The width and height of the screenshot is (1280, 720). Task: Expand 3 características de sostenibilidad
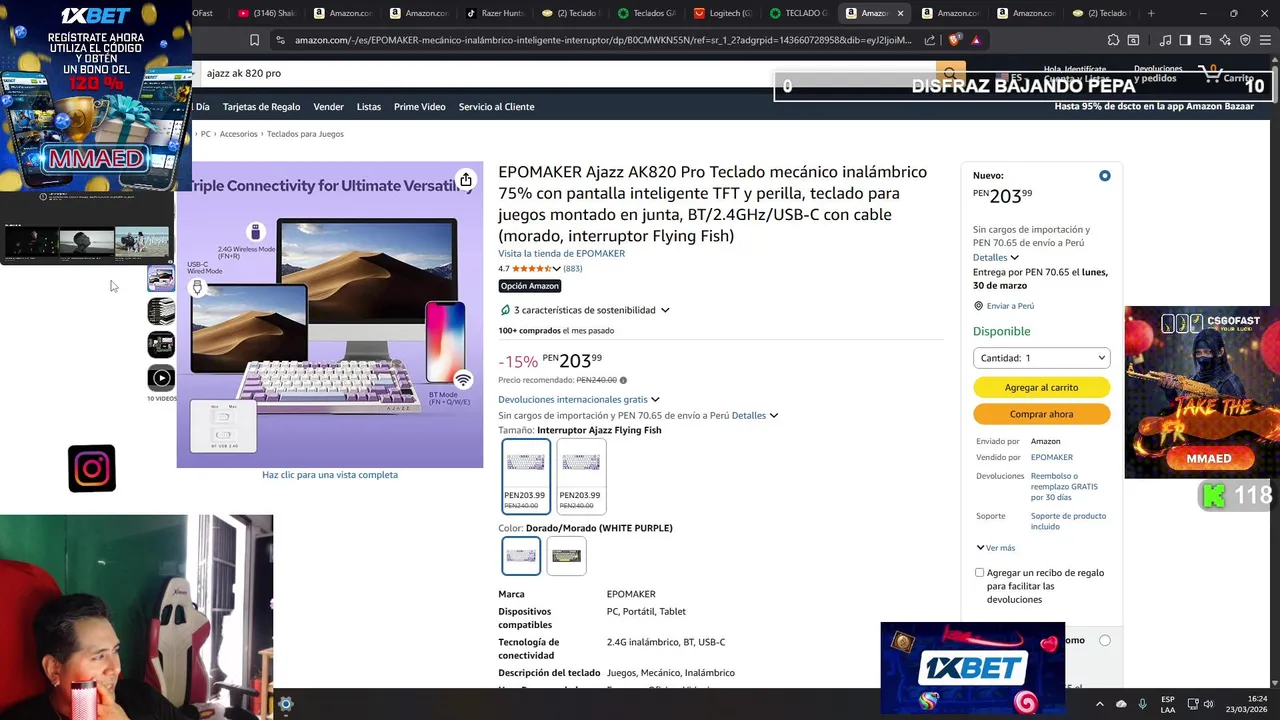tap(591, 310)
